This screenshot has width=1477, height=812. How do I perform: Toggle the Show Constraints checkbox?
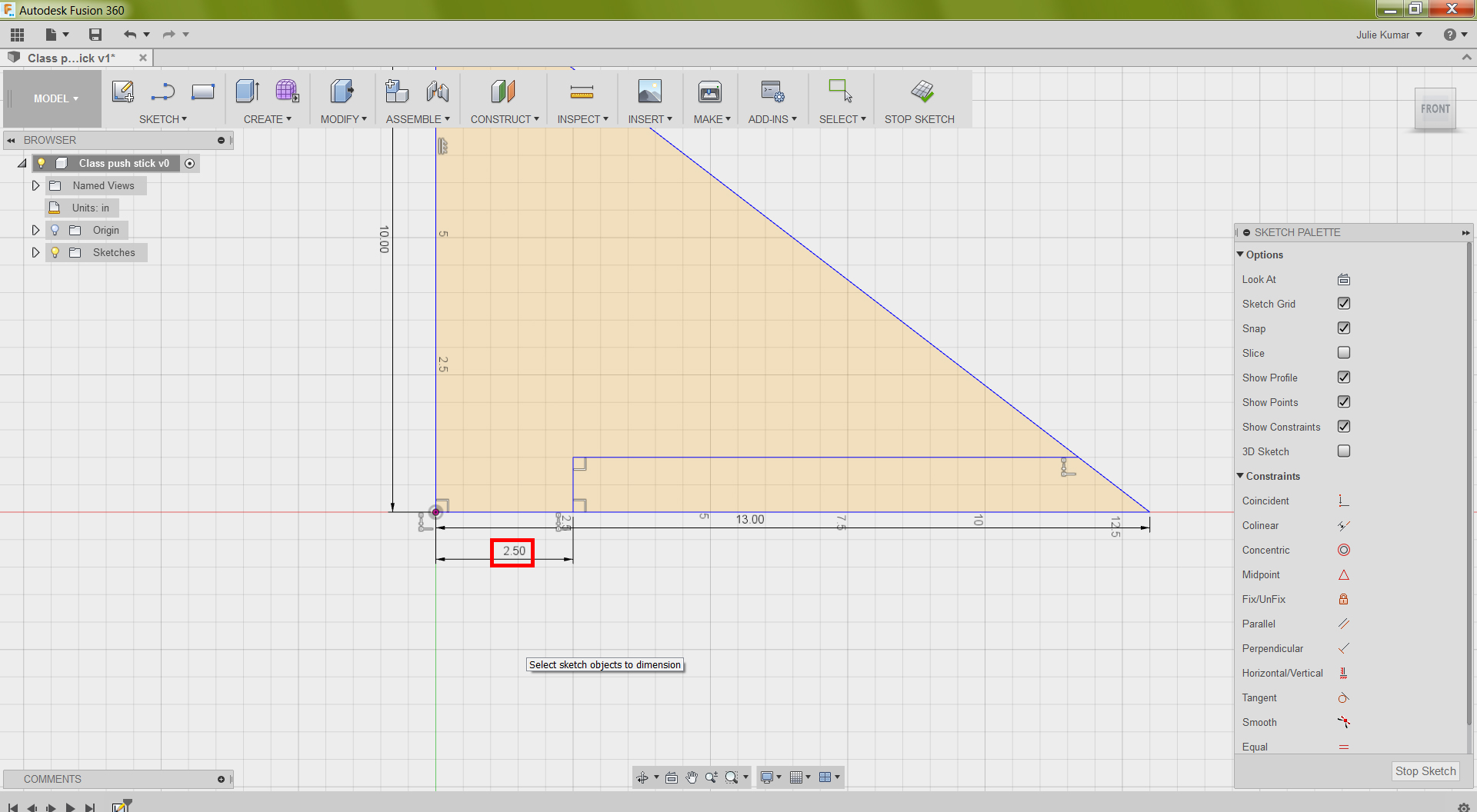pos(1344,427)
